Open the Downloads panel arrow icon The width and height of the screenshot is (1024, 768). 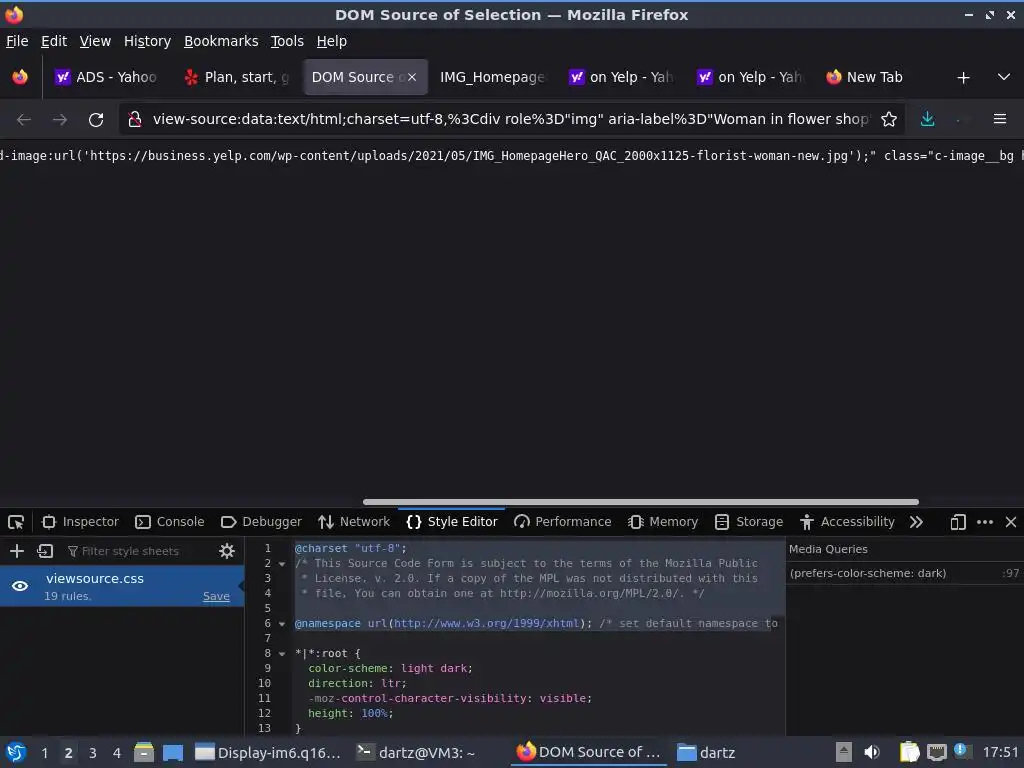tap(927, 120)
